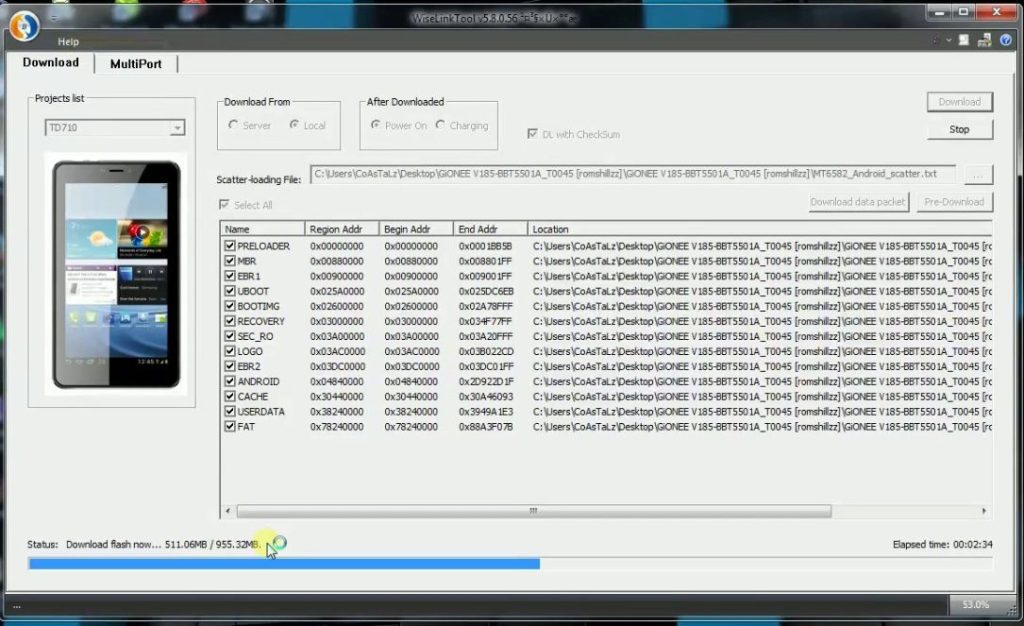This screenshot has width=1024, height=626.
Task: Click the TD710 device preview thumbnail image
Action: point(117,272)
